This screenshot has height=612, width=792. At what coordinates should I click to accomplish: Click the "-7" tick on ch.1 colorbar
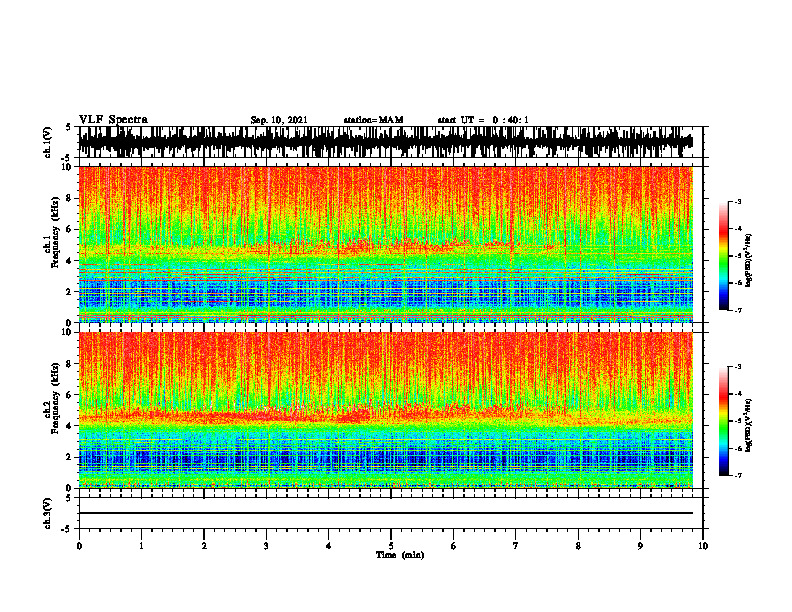pyautogui.click(x=738, y=311)
